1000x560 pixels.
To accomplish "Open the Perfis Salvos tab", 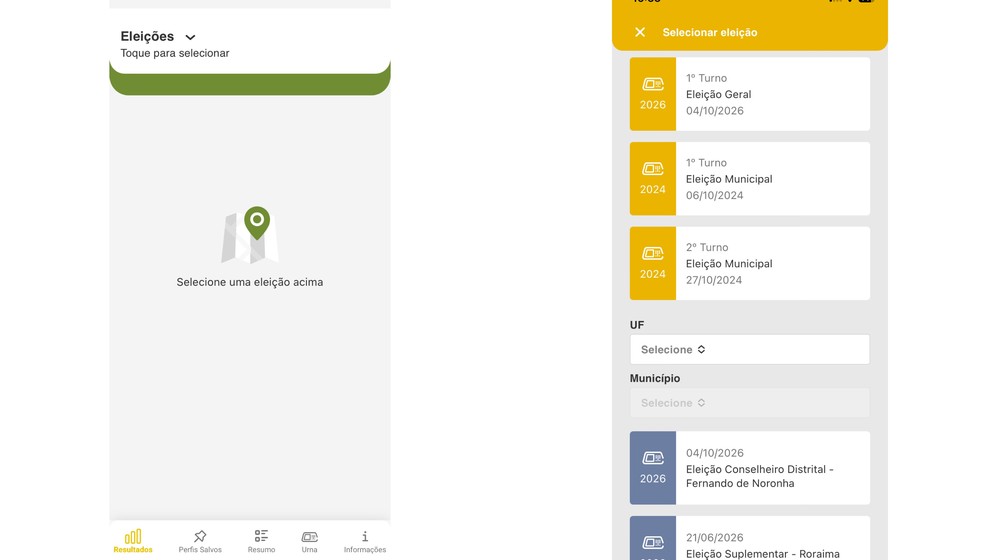I will point(200,540).
